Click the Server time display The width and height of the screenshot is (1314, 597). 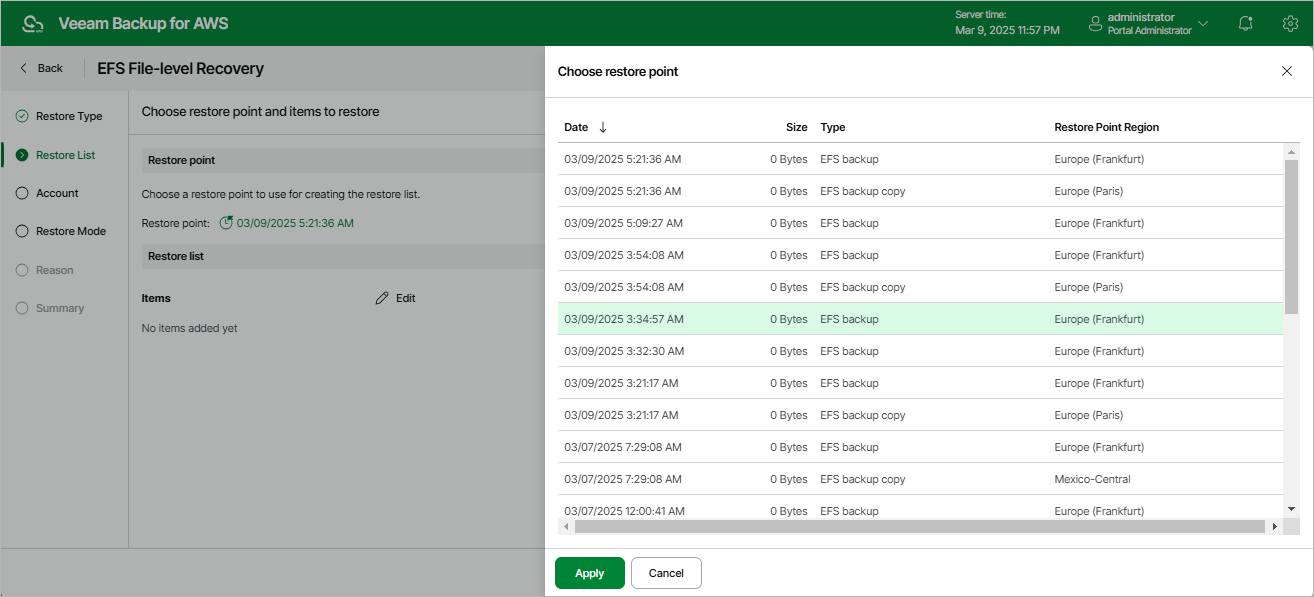tap(1007, 23)
